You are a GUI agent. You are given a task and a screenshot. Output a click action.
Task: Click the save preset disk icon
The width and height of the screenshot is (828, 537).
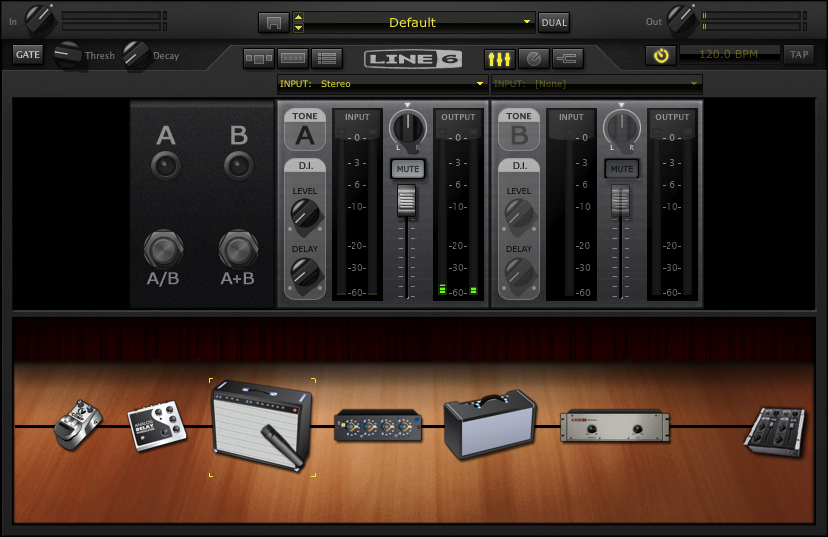pyautogui.click(x=272, y=22)
